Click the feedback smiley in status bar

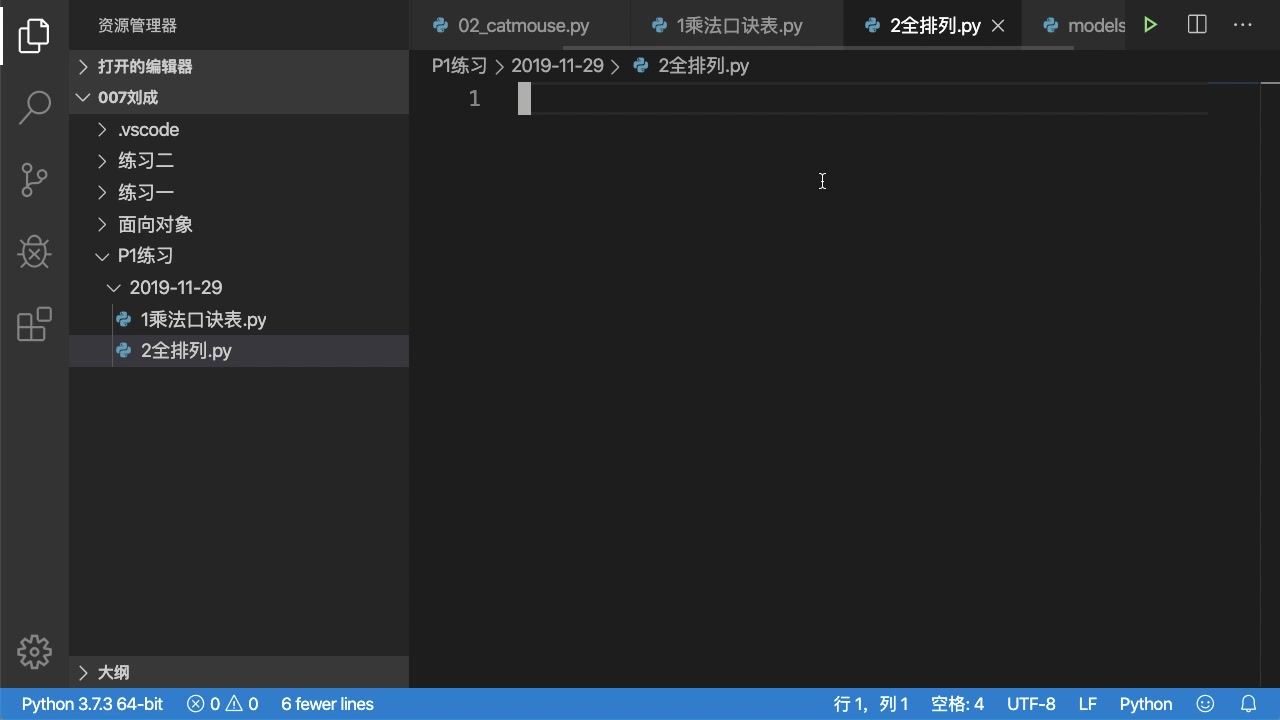[x=1205, y=704]
